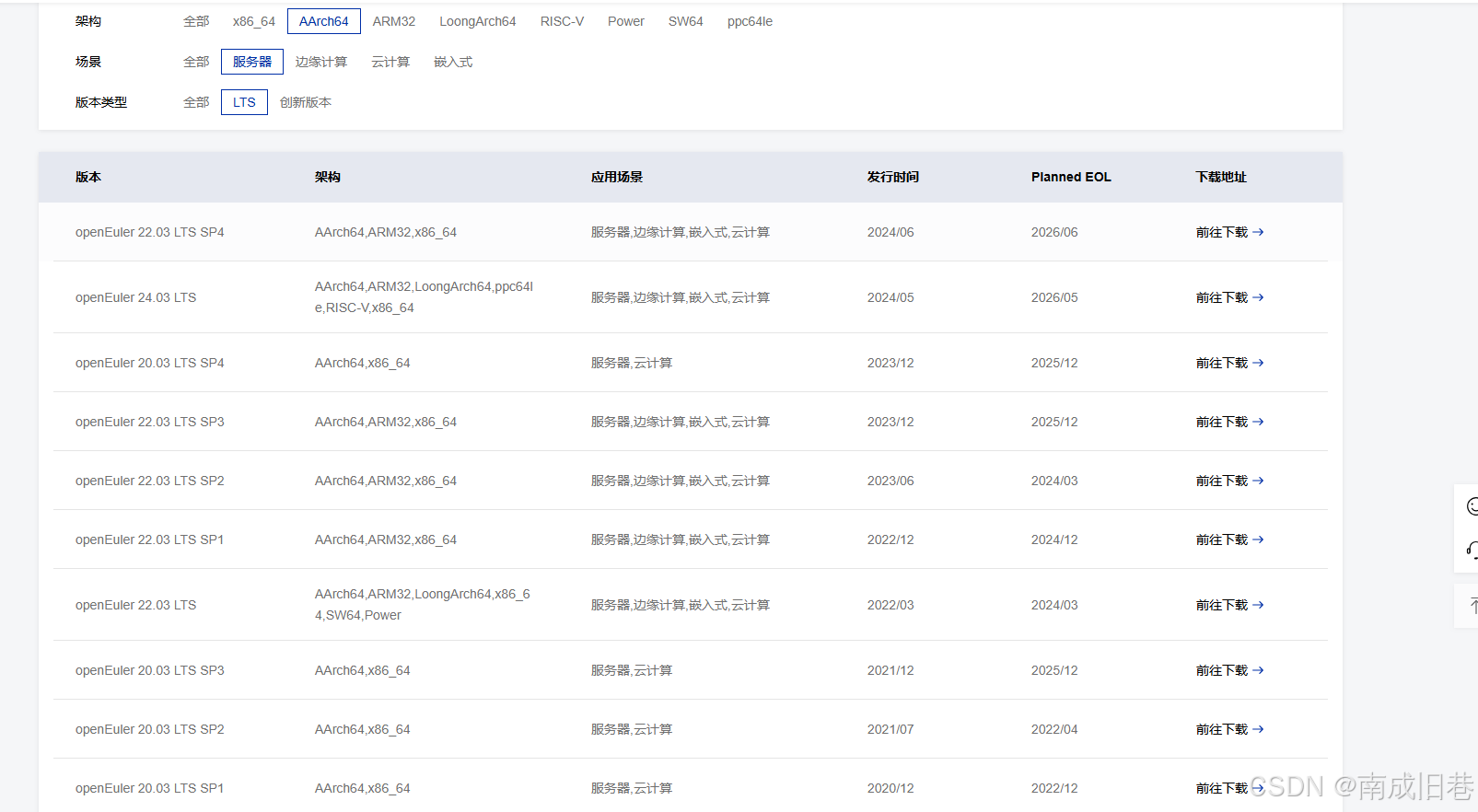Viewport: 1478px width, 812px height.
Task: Choose 全部 in the 版本类型 row
Action: point(196,102)
